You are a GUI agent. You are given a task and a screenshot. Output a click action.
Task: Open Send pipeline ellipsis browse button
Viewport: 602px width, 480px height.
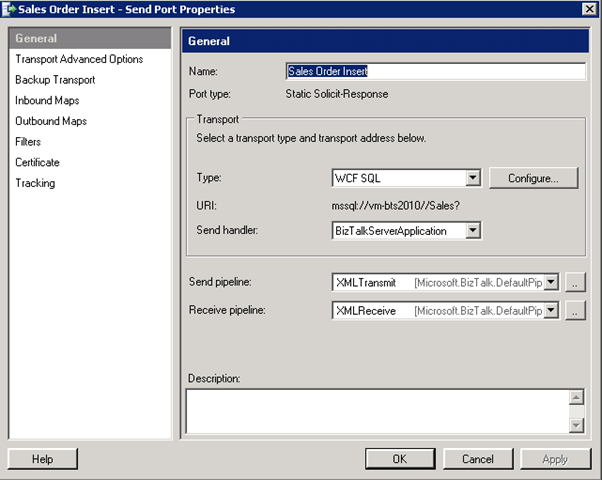[x=575, y=283]
